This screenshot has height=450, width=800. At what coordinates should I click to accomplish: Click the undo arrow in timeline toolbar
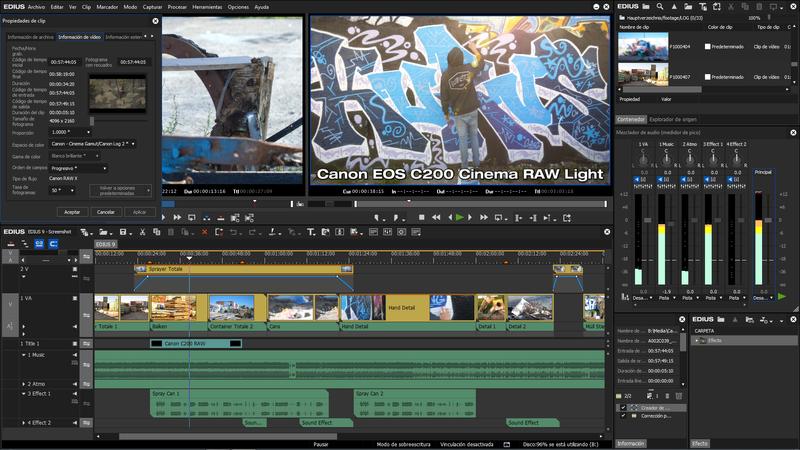[x=233, y=232]
